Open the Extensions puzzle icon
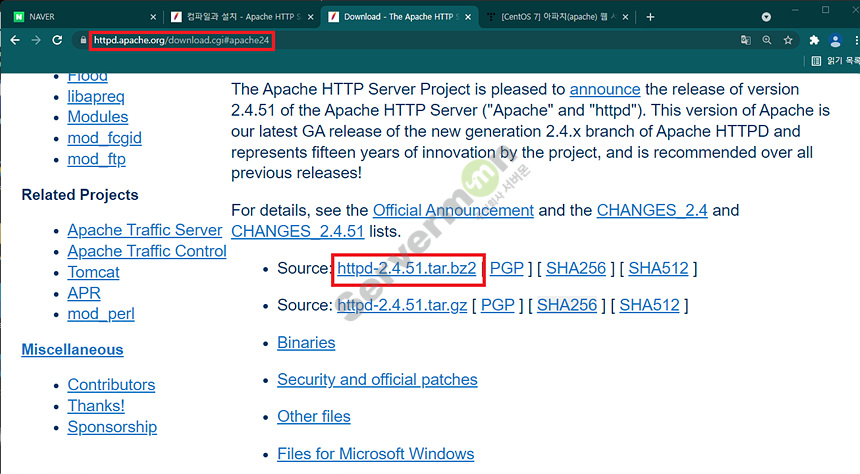Viewport: 860px width, 474px height. 814,40
